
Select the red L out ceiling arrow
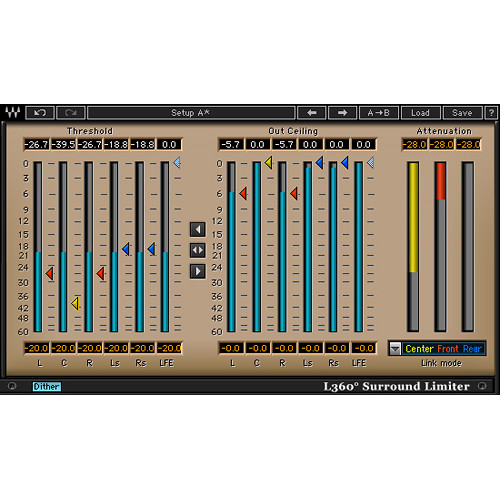click(x=243, y=193)
